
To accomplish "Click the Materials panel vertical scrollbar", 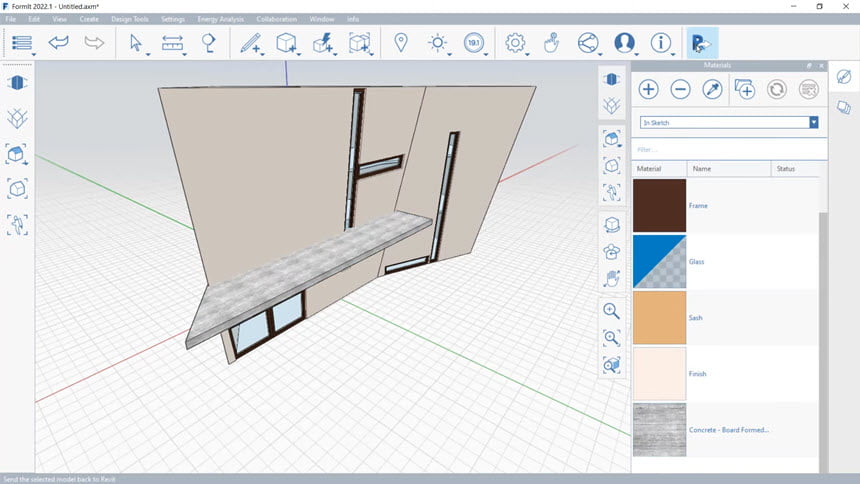I will 823,341.
